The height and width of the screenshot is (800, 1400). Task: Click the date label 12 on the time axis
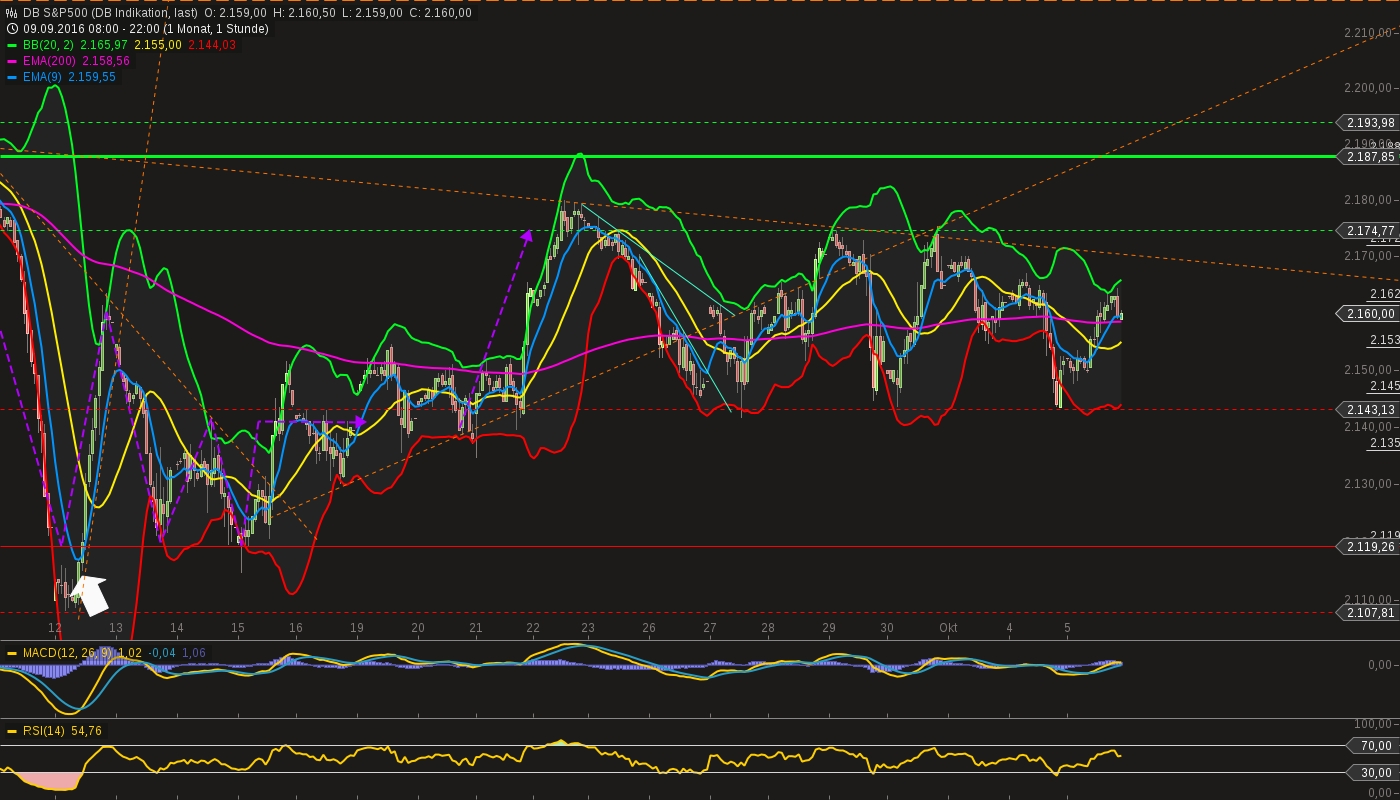coord(55,628)
